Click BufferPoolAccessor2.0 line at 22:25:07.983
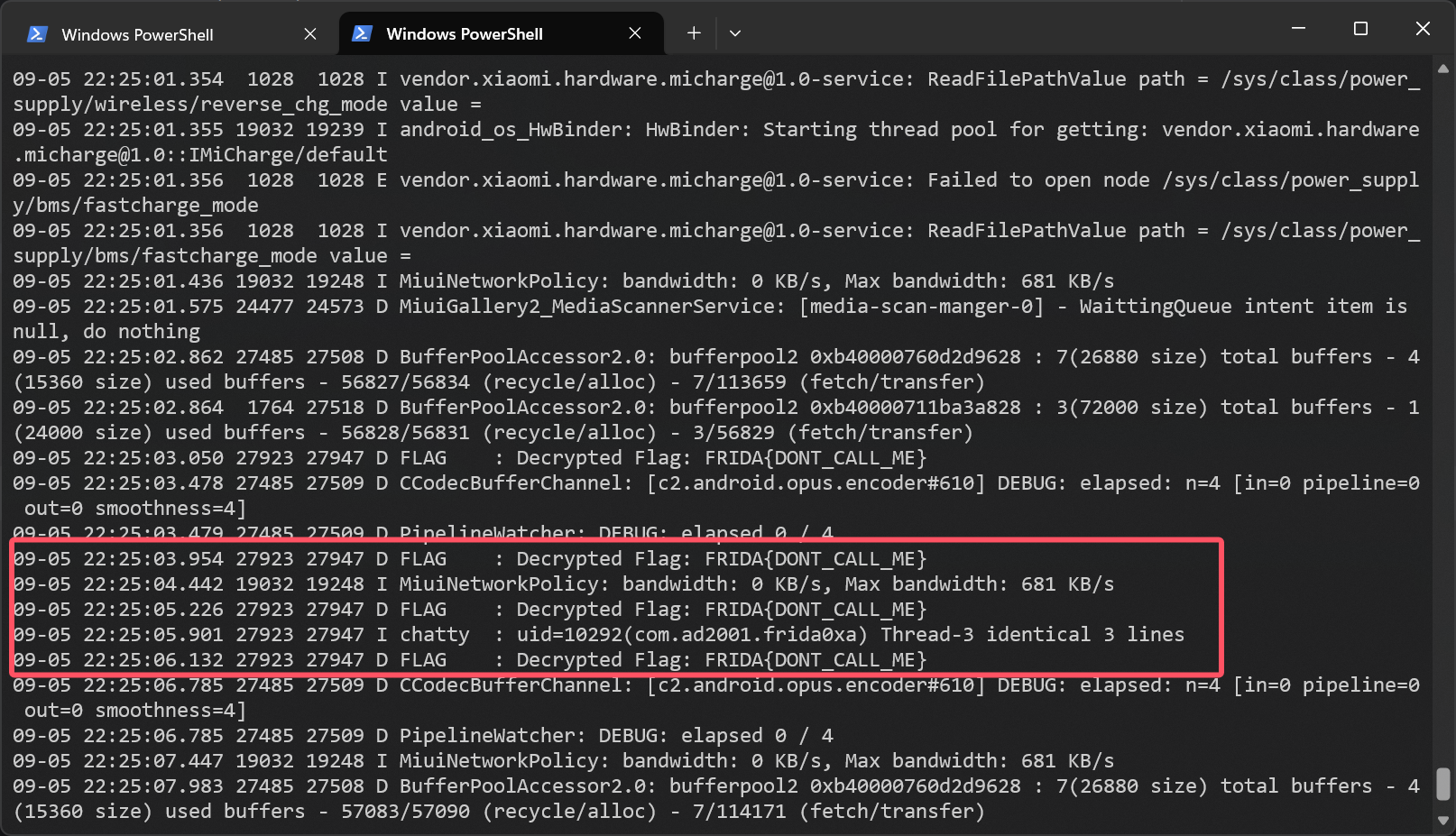 pyautogui.click(x=715, y=799)
